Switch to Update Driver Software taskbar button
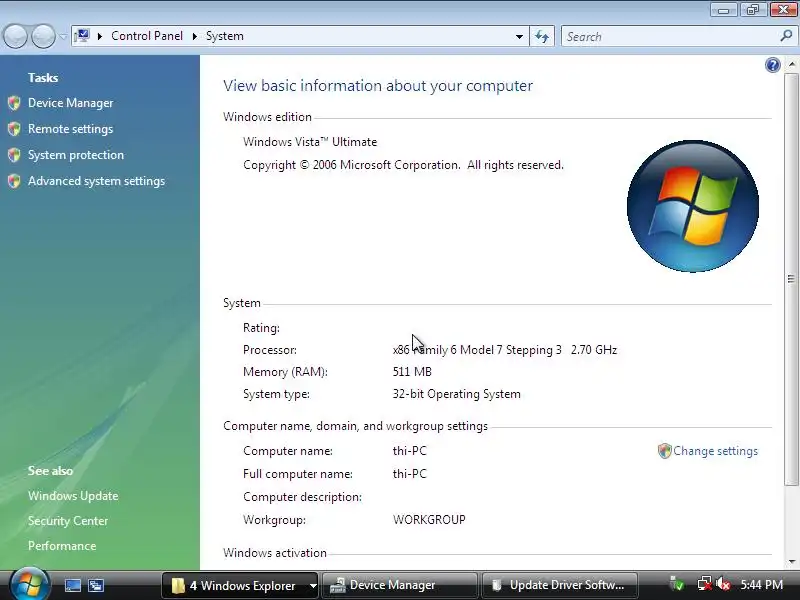The height and width of the screenshot is (600, 800). tap(560, 585)
